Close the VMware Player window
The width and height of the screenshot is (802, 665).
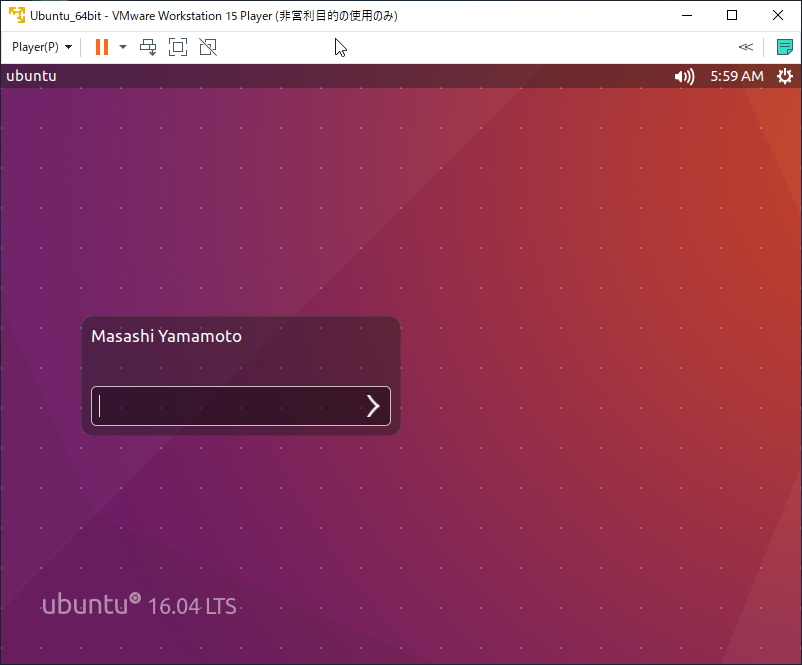[778, 15]
